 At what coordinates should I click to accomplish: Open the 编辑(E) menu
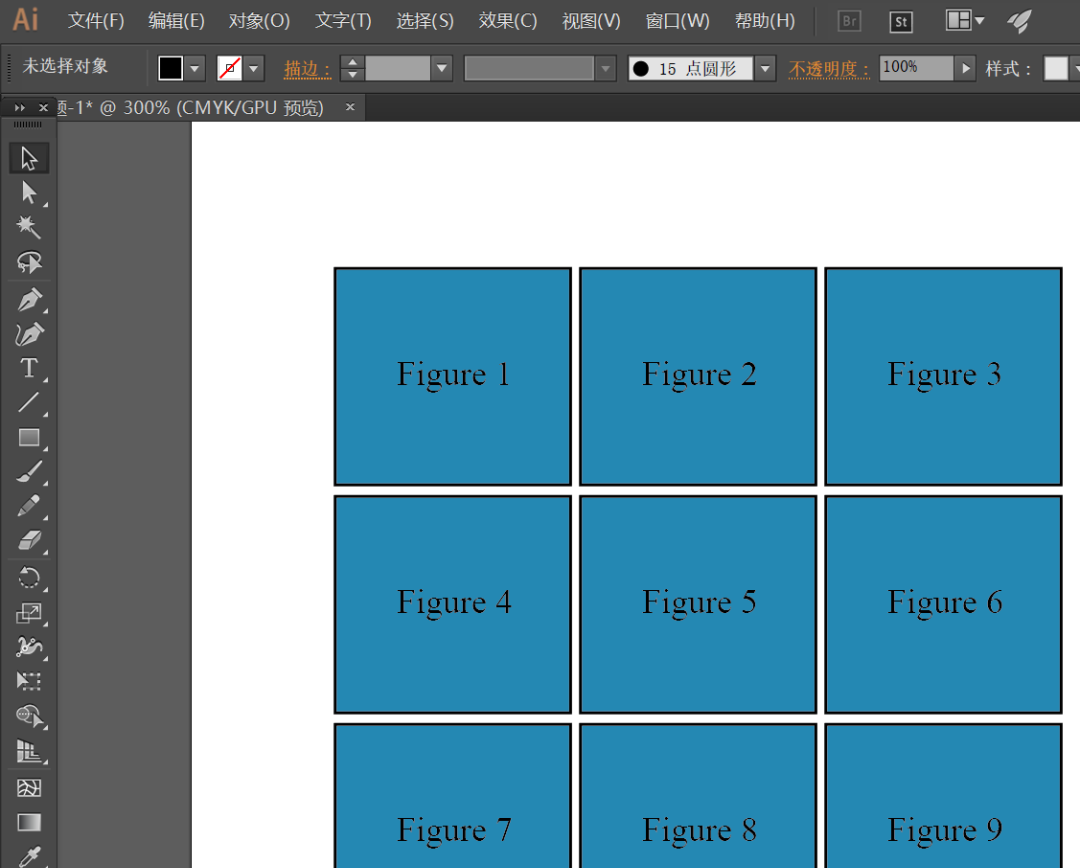[176, 21]
